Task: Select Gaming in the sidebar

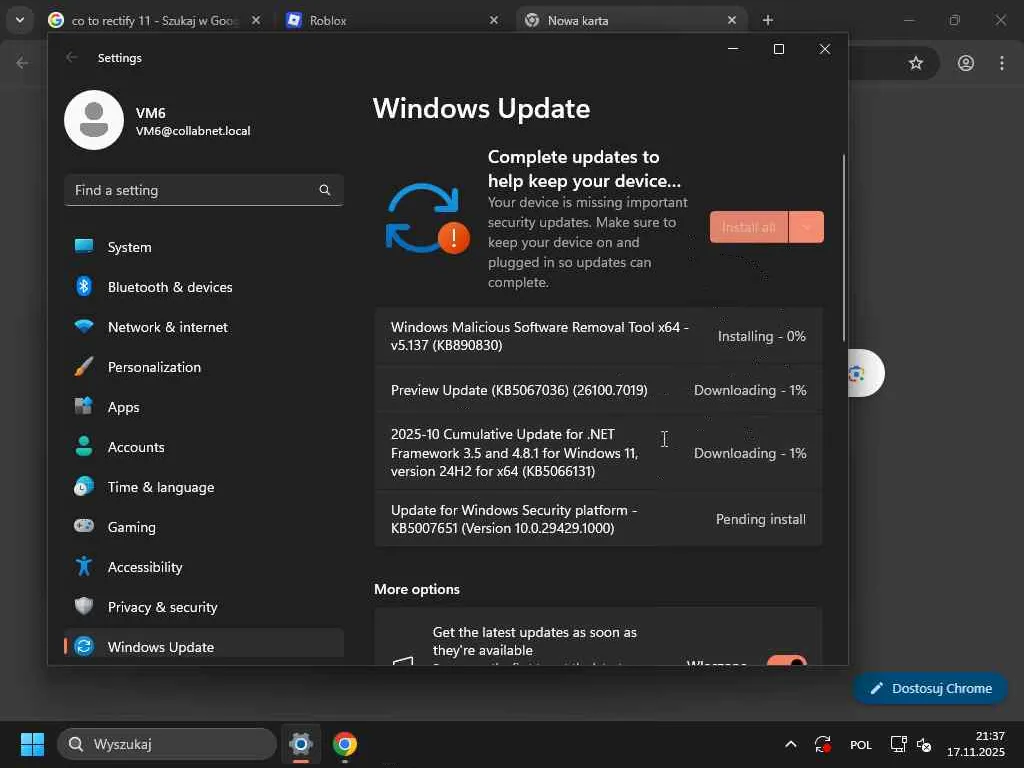Action: click(204, 526)
